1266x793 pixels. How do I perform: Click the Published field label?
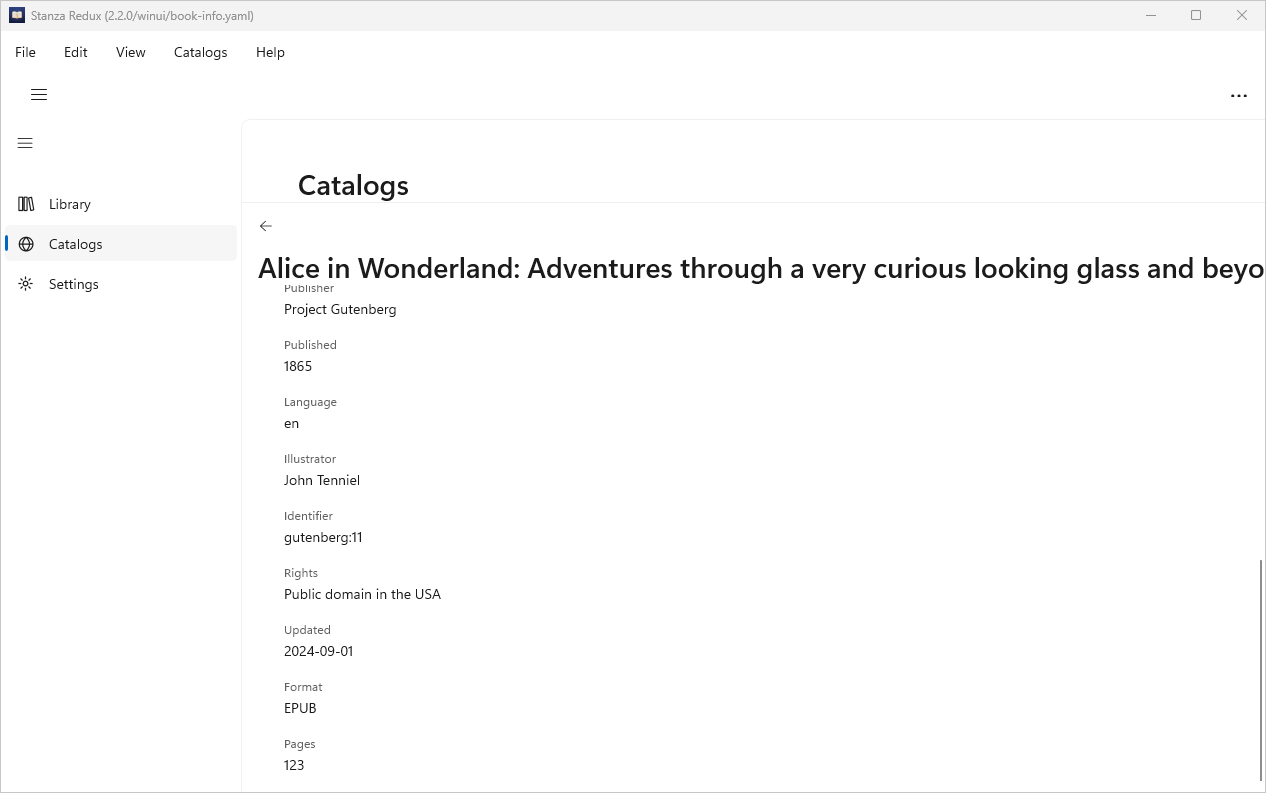310,345
